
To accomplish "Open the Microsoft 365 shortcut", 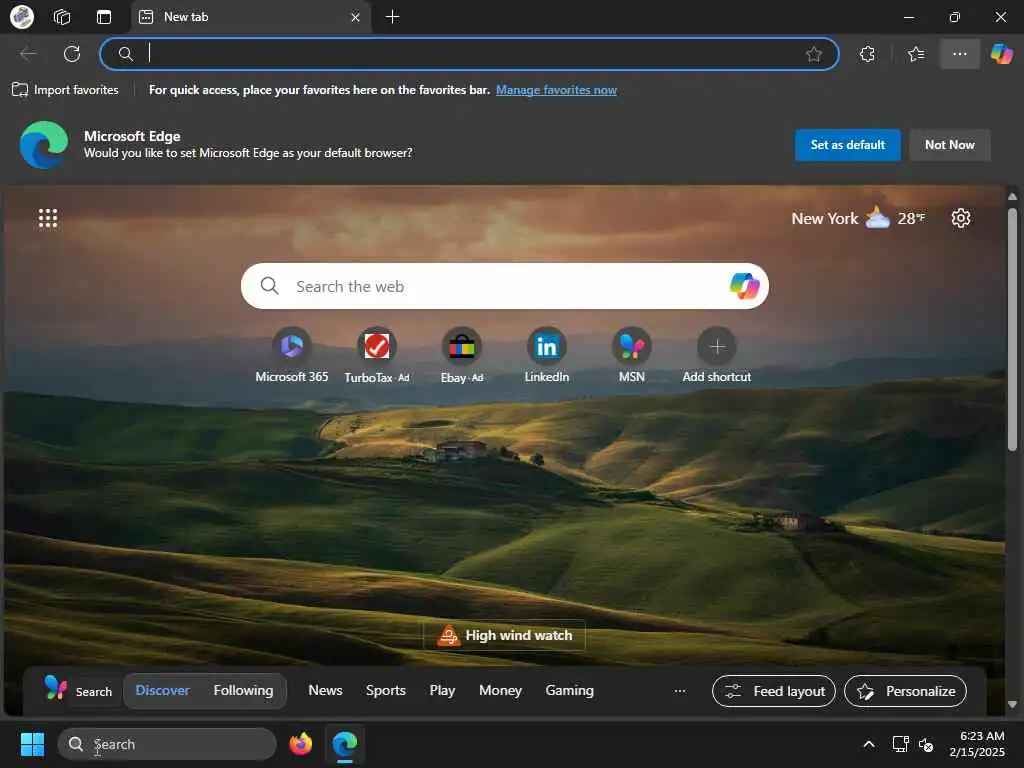I will pos(292,356).
